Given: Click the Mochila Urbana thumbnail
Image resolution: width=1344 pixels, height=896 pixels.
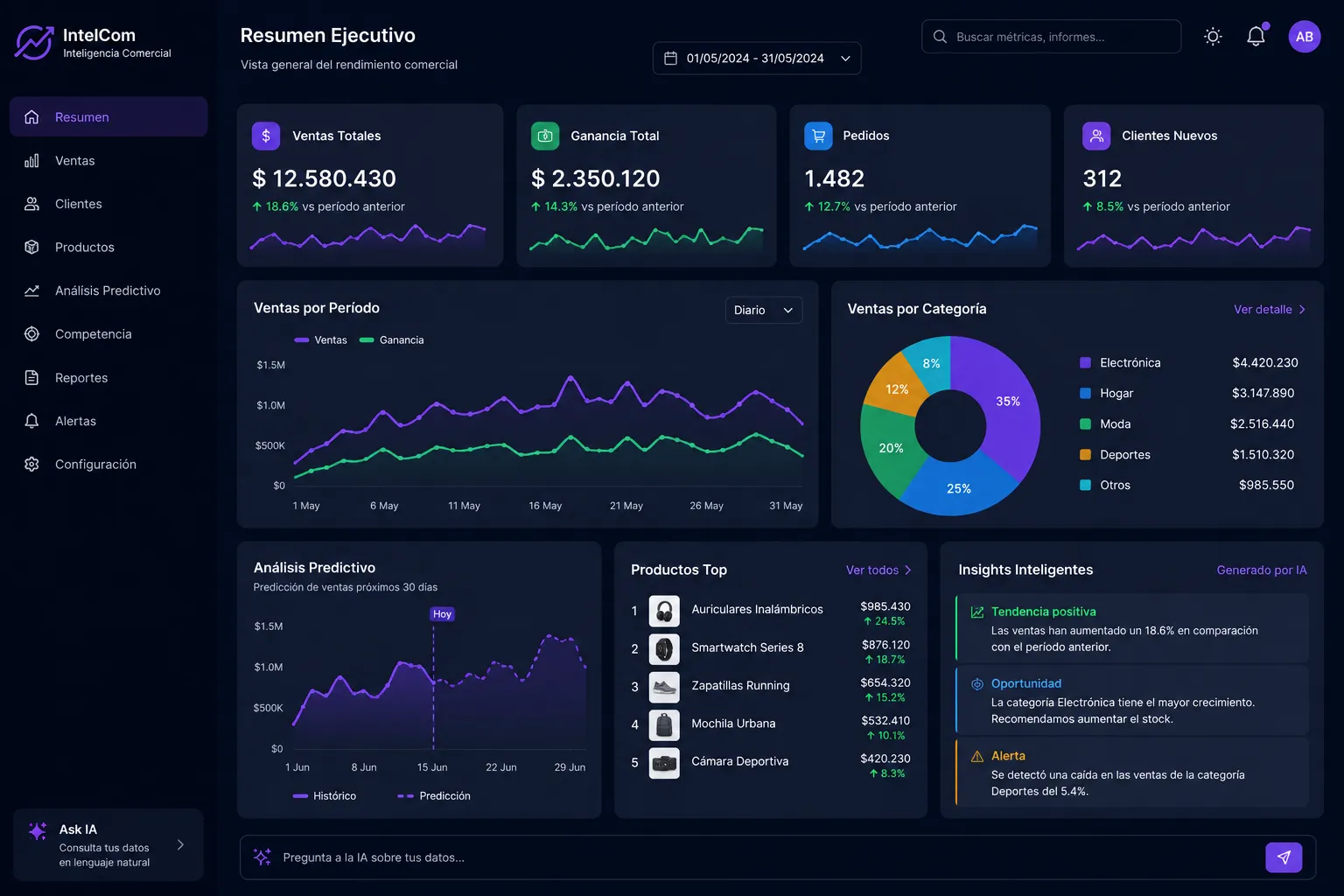Looking at the screenshot, I should (664, 724).
